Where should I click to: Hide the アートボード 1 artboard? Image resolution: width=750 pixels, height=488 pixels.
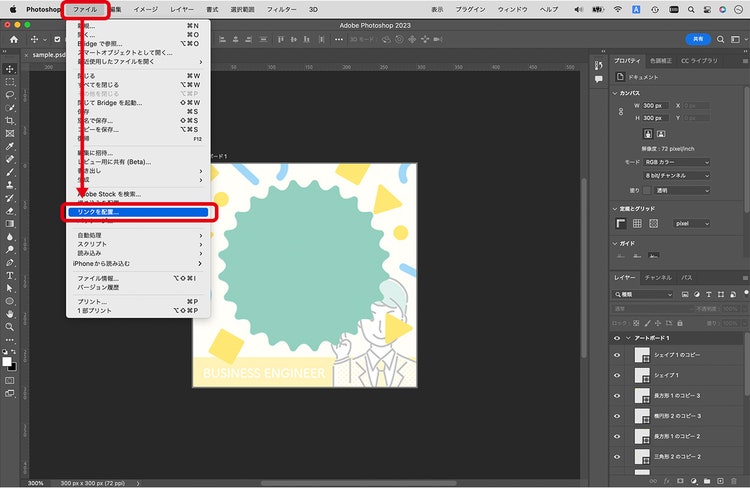pyautogui.click(x=617, y=338)
